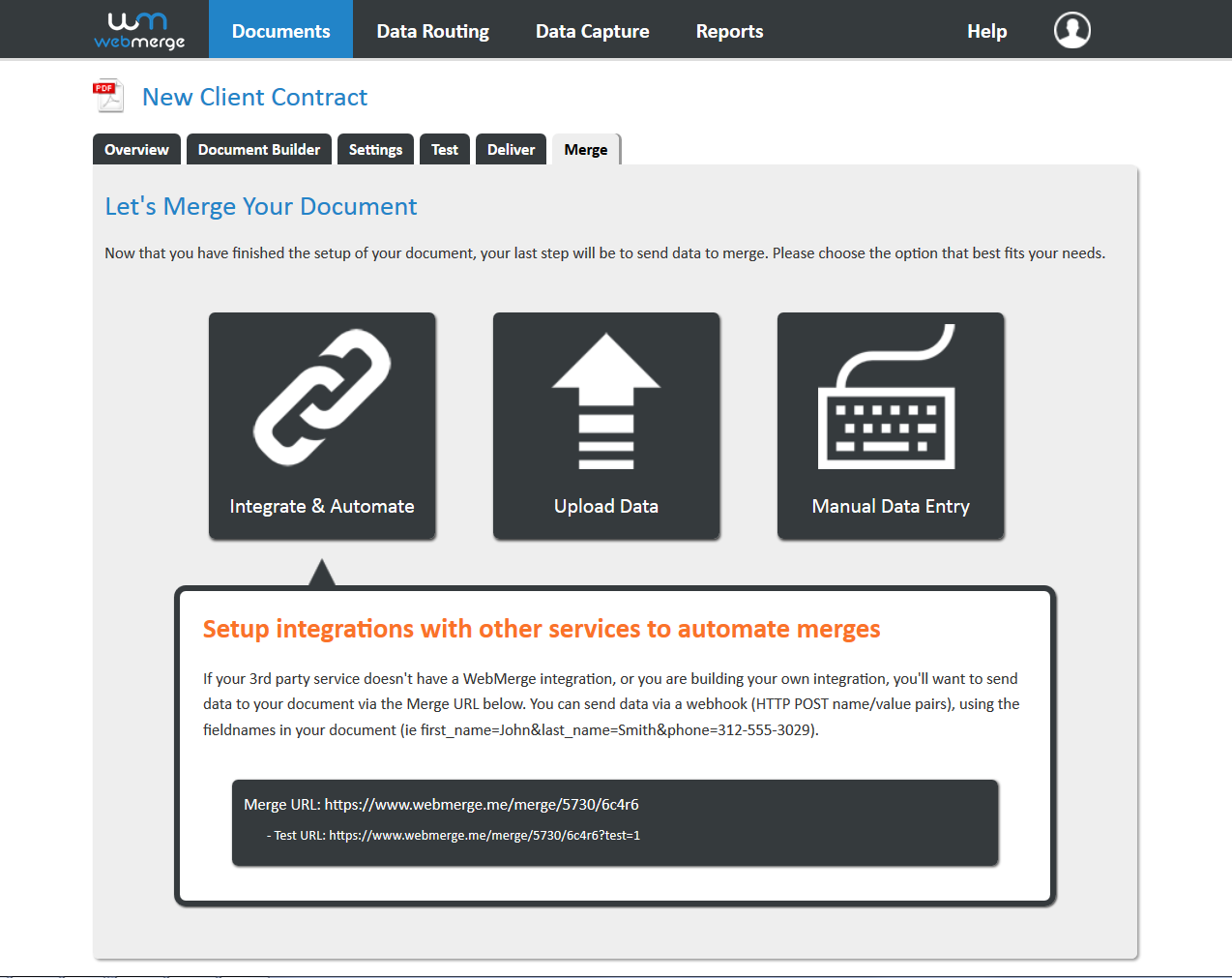The width and height of the screenshot is (1232, 978).
Task: Open the Deliver tab
Action: (x=511, y=149)
